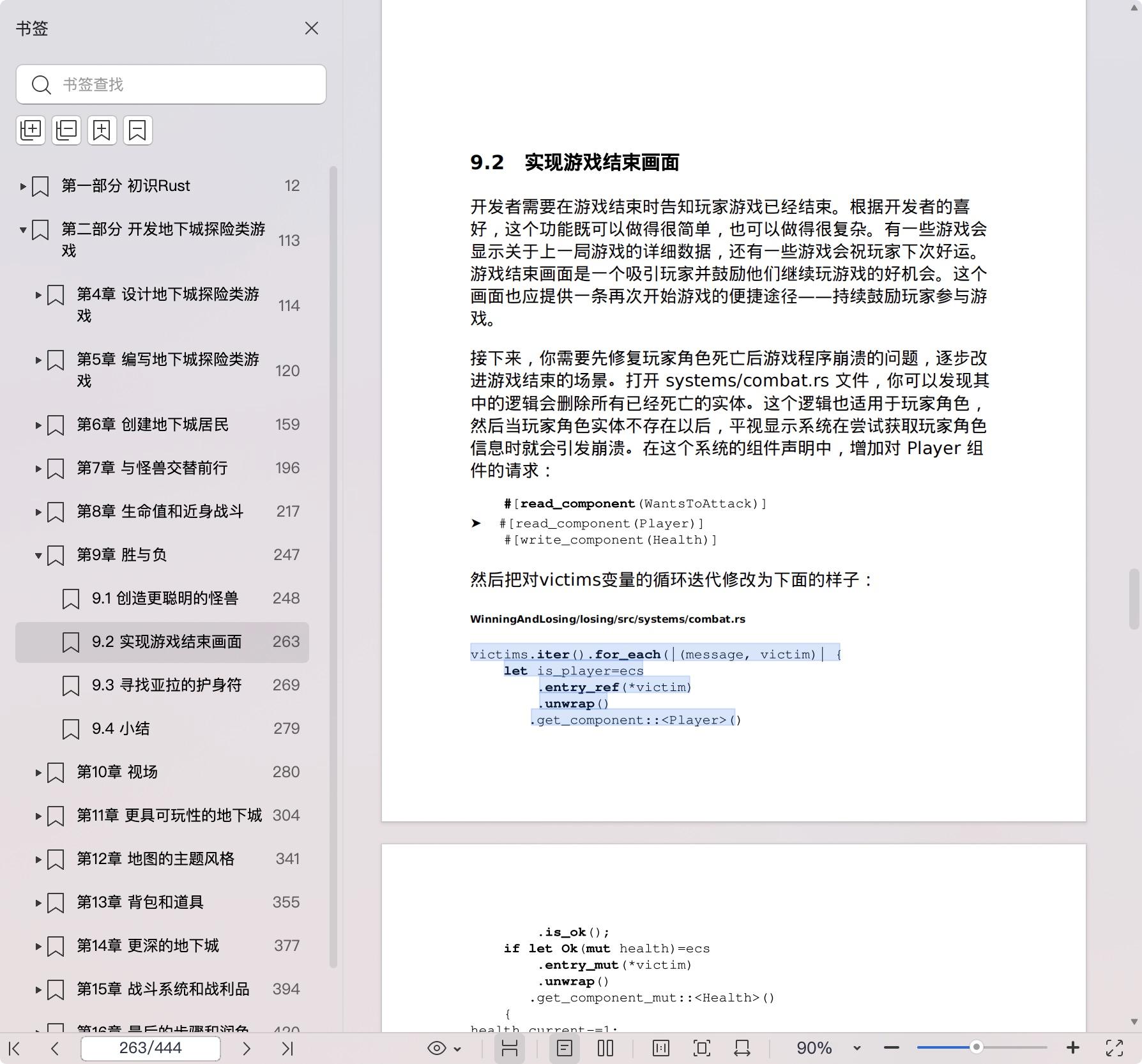
Task: Collapse 第9章 胜与负
Action: [38, 556]
